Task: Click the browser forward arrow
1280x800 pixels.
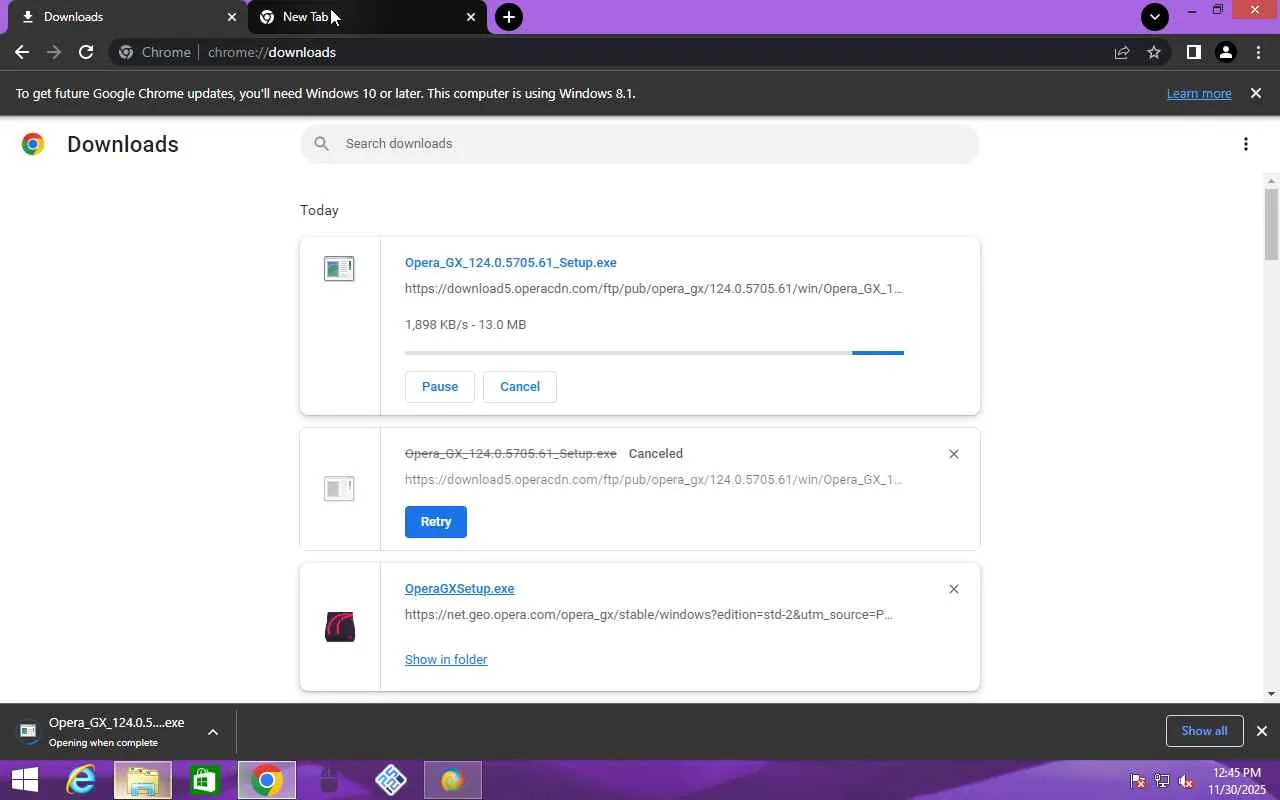Action: pyautogui.click(x=54, y=52)
